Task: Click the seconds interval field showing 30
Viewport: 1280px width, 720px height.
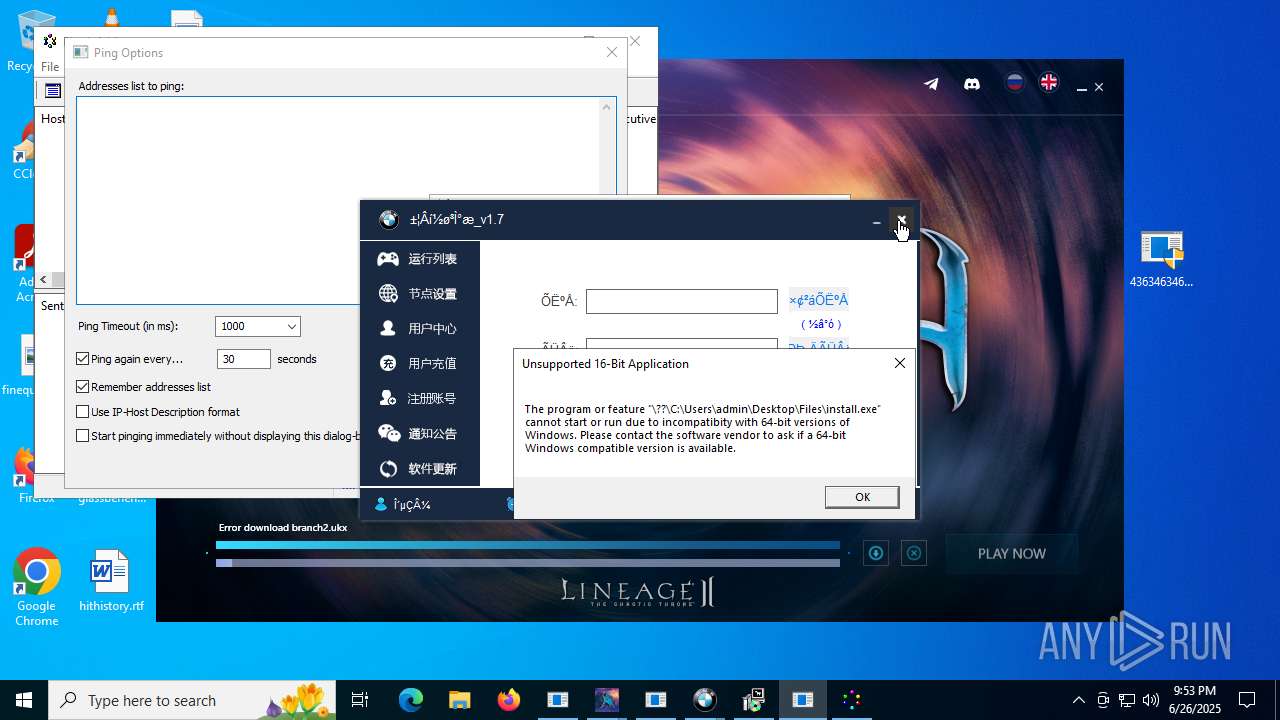Action: [243, 359]
